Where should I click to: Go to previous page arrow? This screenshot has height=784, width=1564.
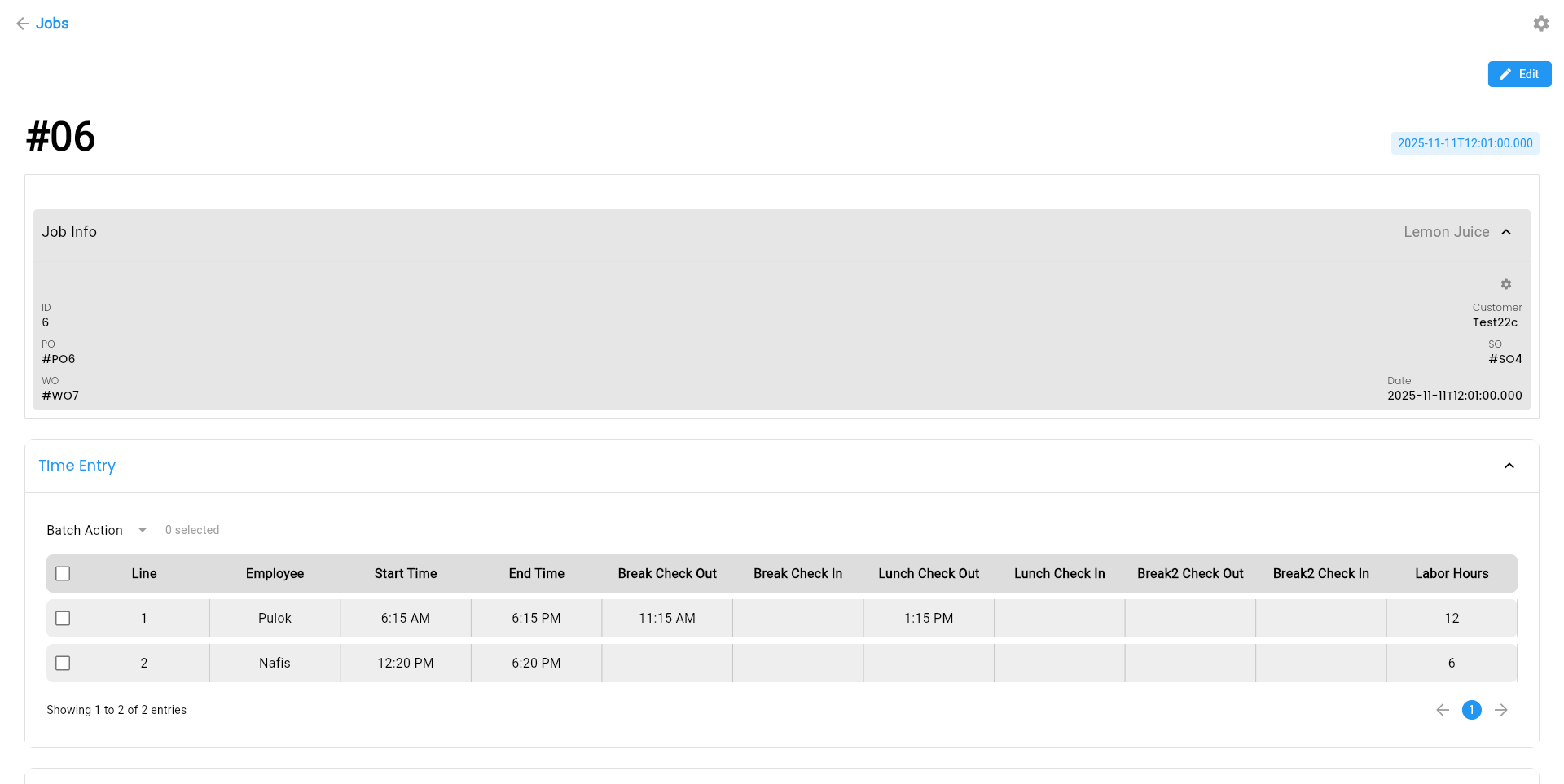[x=1442, y=710]
